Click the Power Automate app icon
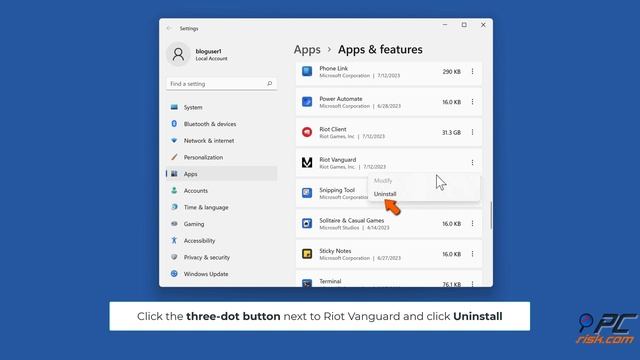 click(x=307, y=102)
